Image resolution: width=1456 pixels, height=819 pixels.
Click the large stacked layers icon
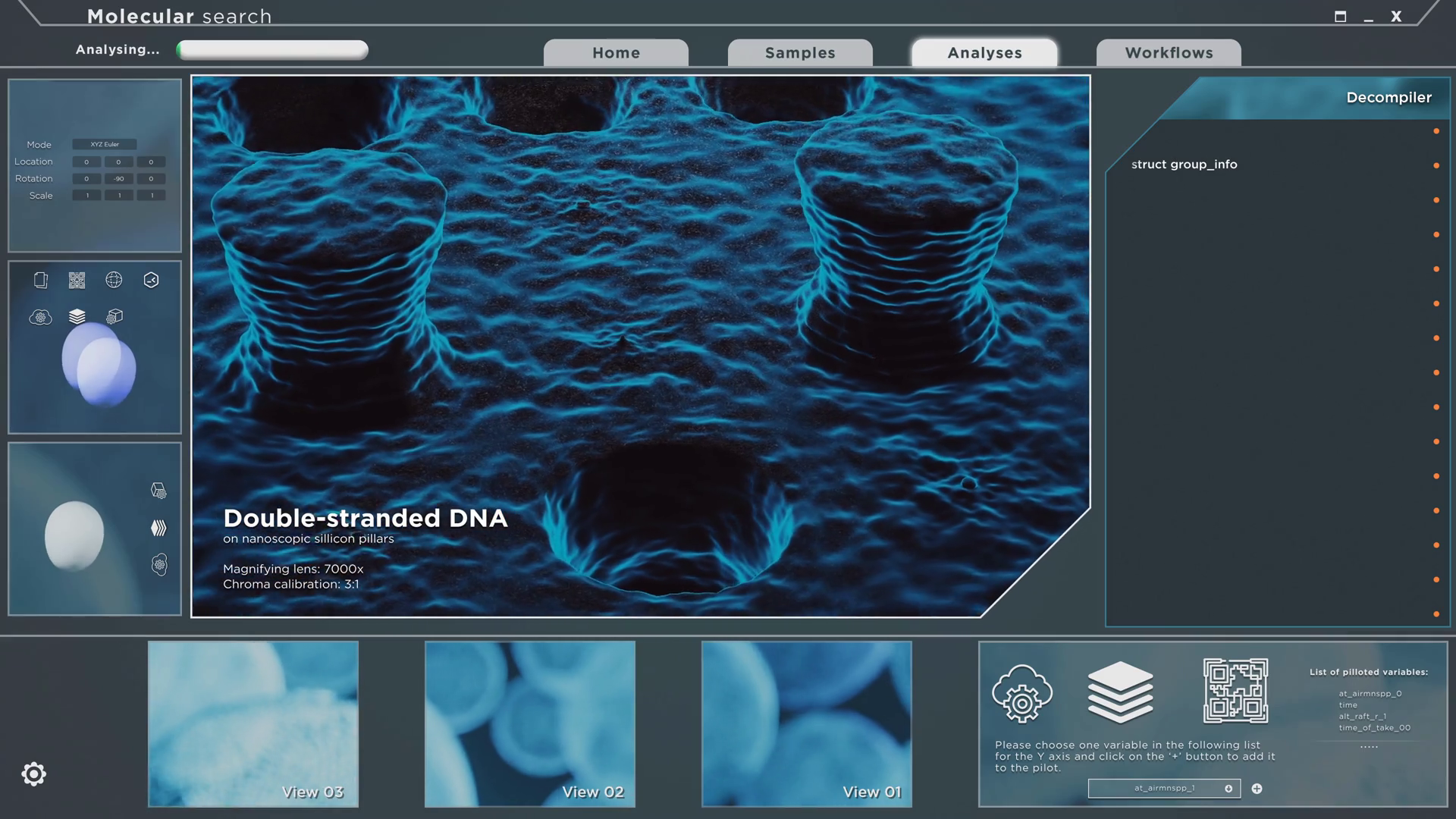click(1120, 692)
